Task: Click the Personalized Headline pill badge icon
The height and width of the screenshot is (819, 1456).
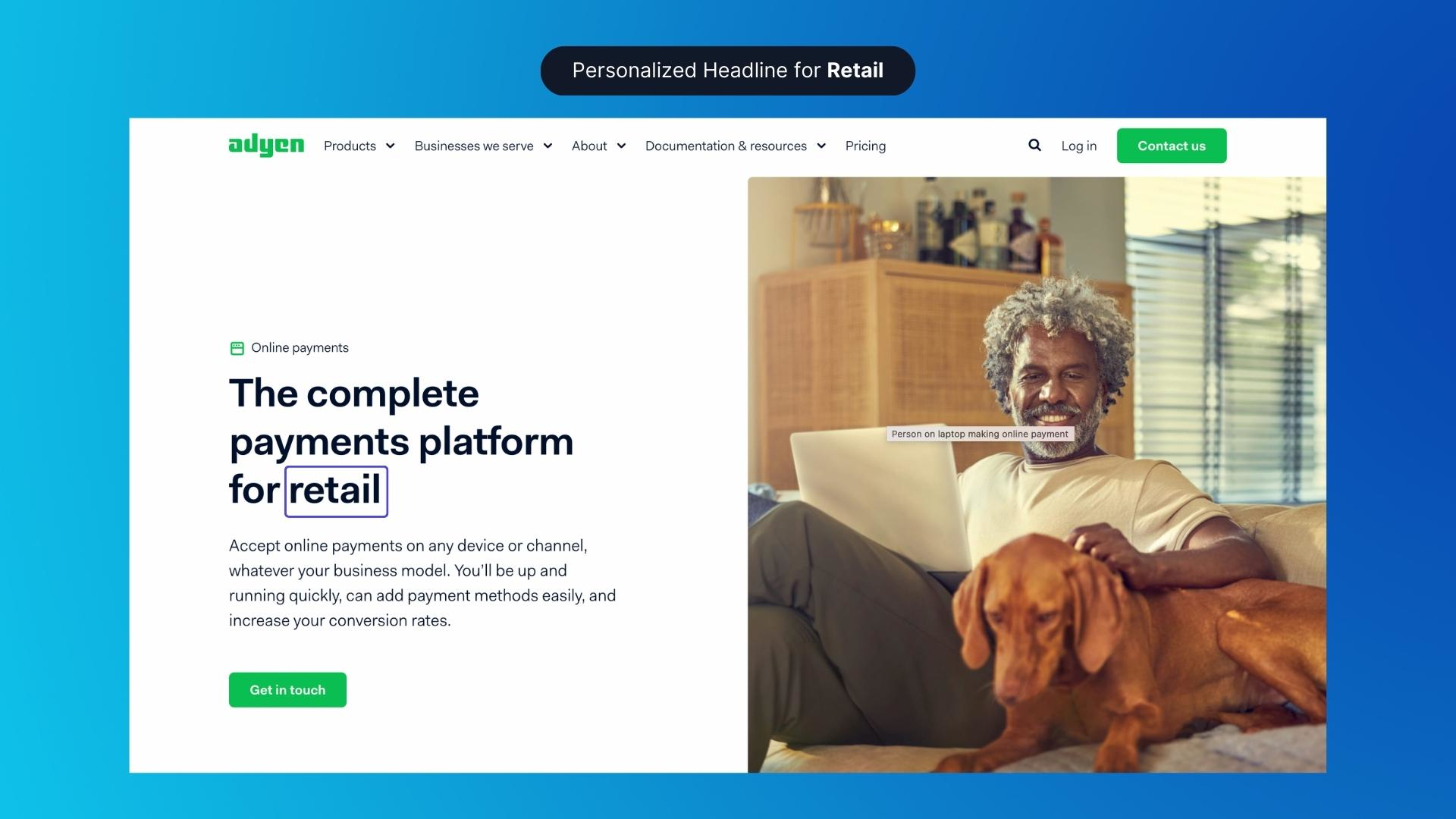Action: click(x=727, y=70)
